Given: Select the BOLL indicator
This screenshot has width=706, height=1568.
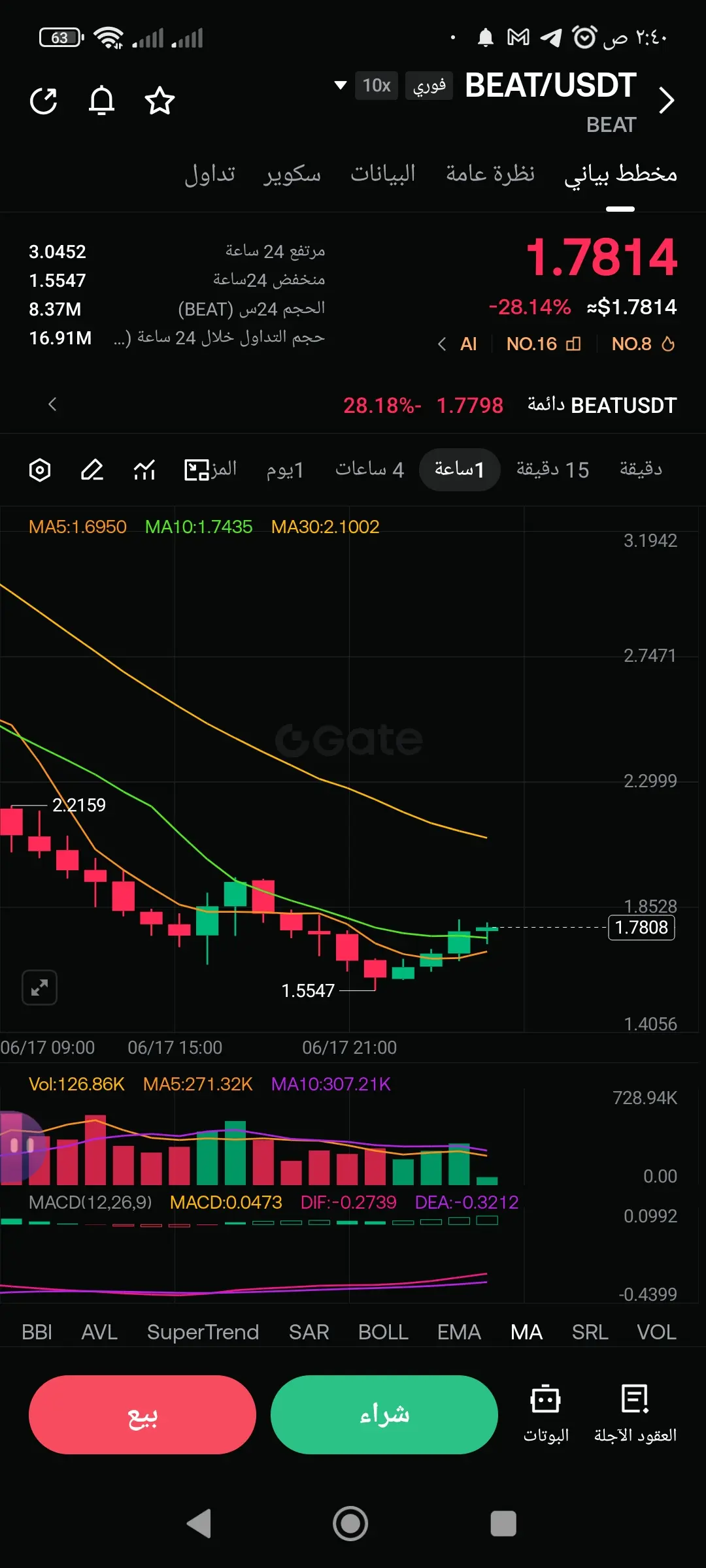Looking at the screenshot, I should click(x=383, y=1332).
